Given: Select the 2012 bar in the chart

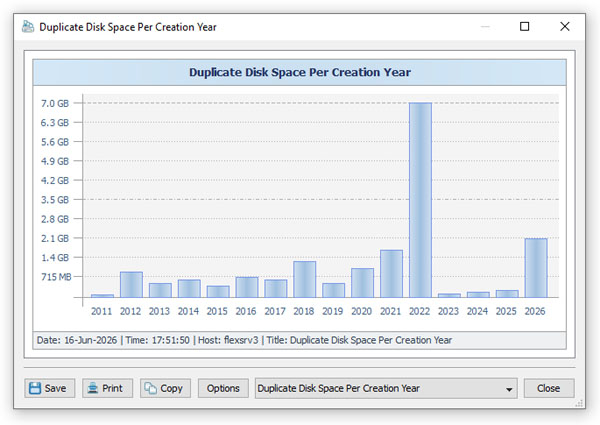Looking at the screenshot, I should click(x=131, y=285).
